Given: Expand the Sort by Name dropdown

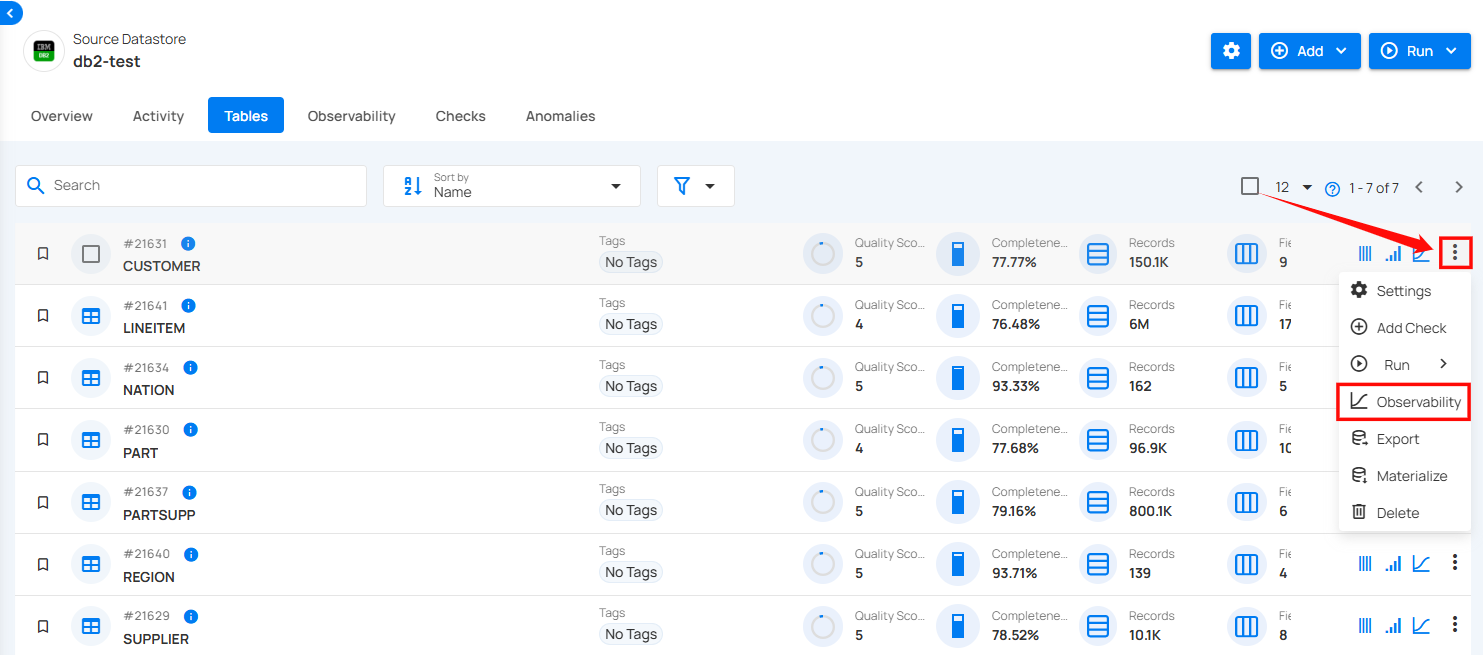Looking at the screenshot, I should click(511, 186).
